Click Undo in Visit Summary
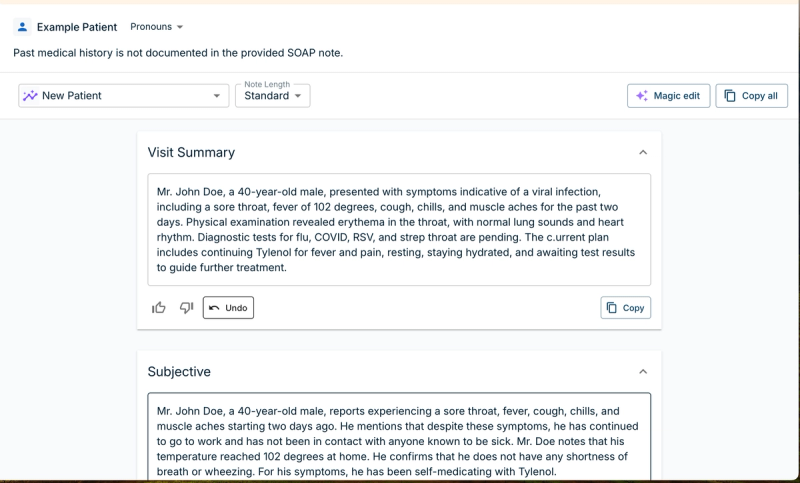The image size is (800, 483). tap(228, 308)
